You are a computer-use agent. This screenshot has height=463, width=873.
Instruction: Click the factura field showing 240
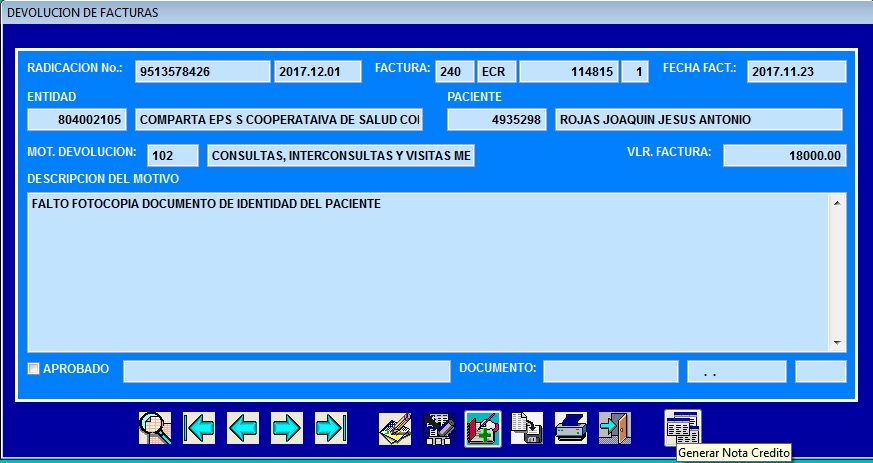pos(455,72)
